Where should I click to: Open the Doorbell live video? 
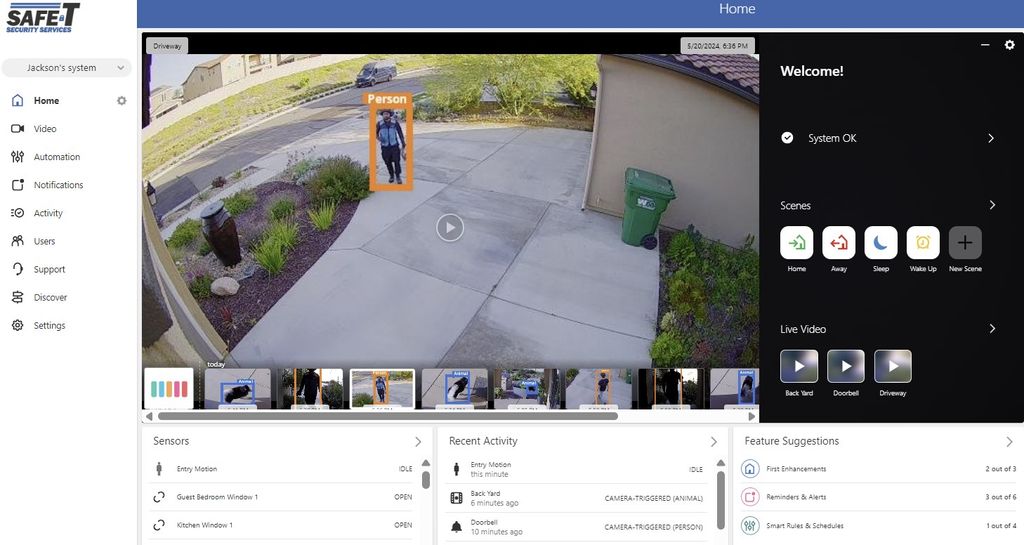pos(846,367)
